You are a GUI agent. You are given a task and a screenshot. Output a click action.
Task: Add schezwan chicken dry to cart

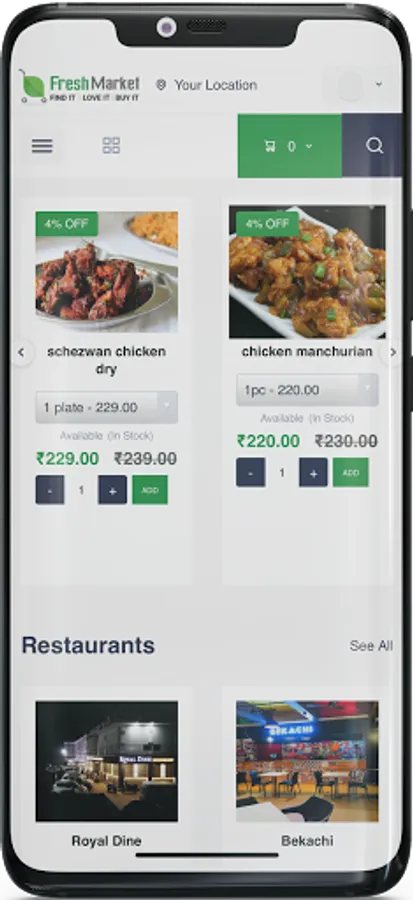click(150, 490)
